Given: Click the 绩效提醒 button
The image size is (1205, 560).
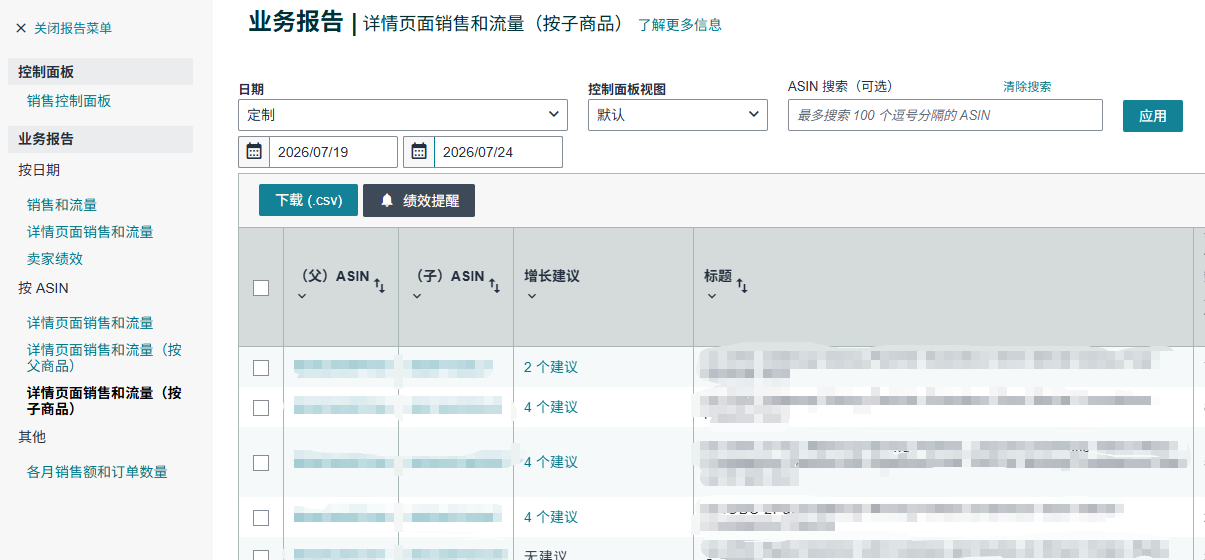Looking at the screenshot, I should (419, 200).
